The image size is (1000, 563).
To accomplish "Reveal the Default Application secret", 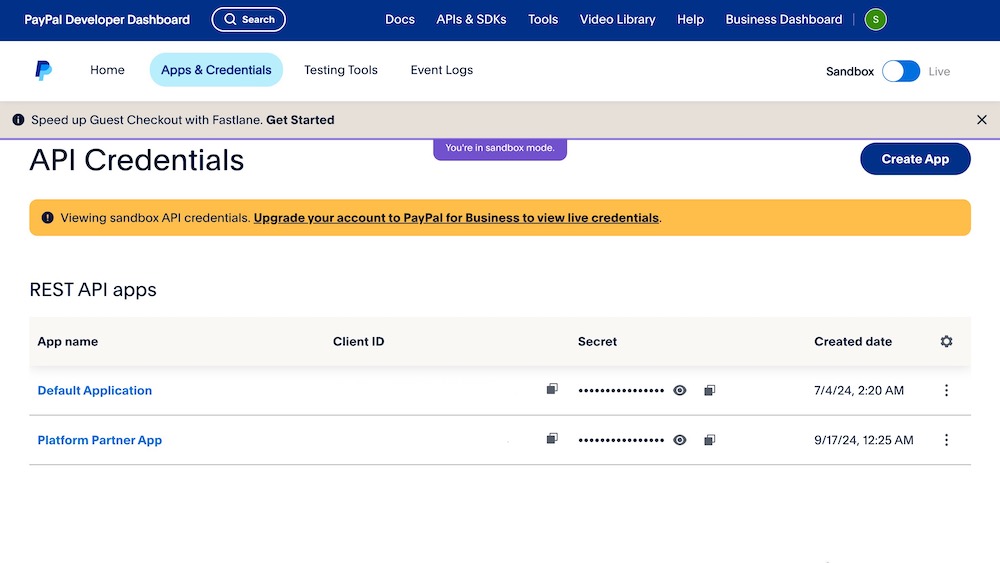I will [680, 390].
